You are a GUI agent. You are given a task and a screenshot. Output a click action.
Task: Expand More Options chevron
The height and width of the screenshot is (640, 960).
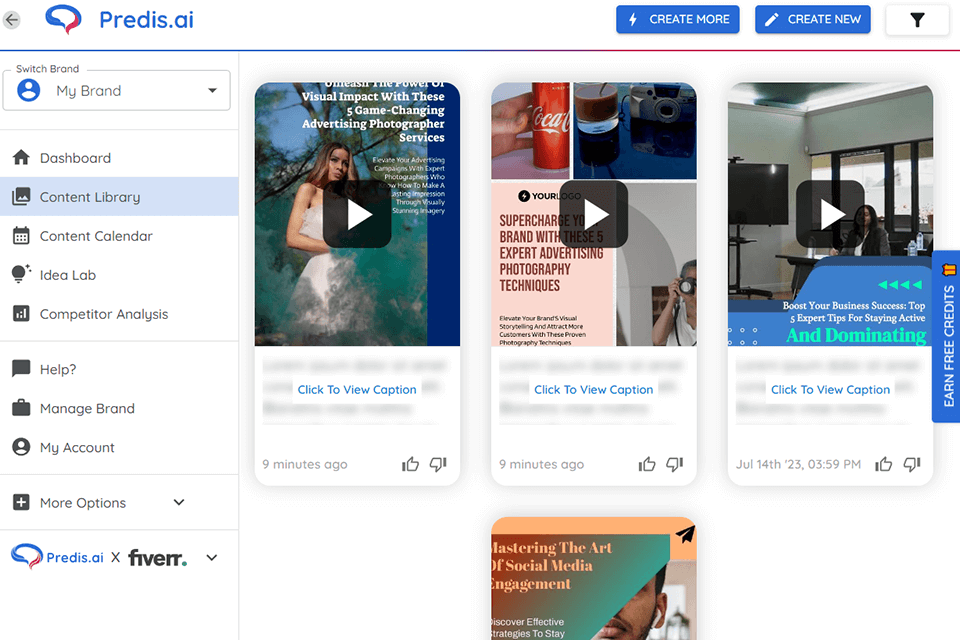179,502
